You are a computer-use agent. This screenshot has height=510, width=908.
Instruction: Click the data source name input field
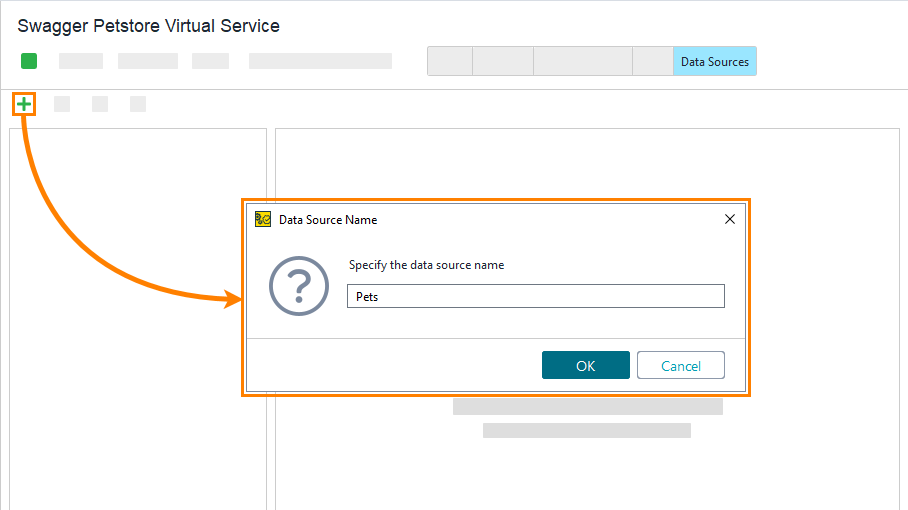coord(536,296)
